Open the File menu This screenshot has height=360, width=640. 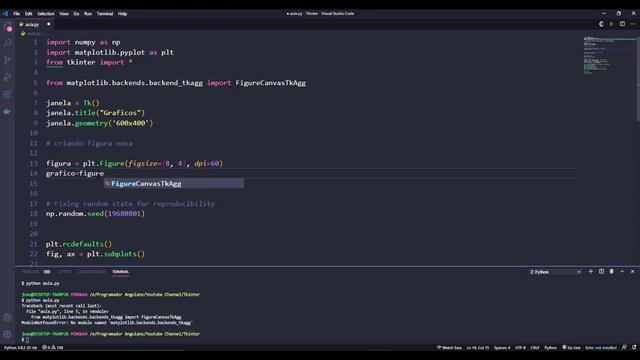tap(16, 13)
